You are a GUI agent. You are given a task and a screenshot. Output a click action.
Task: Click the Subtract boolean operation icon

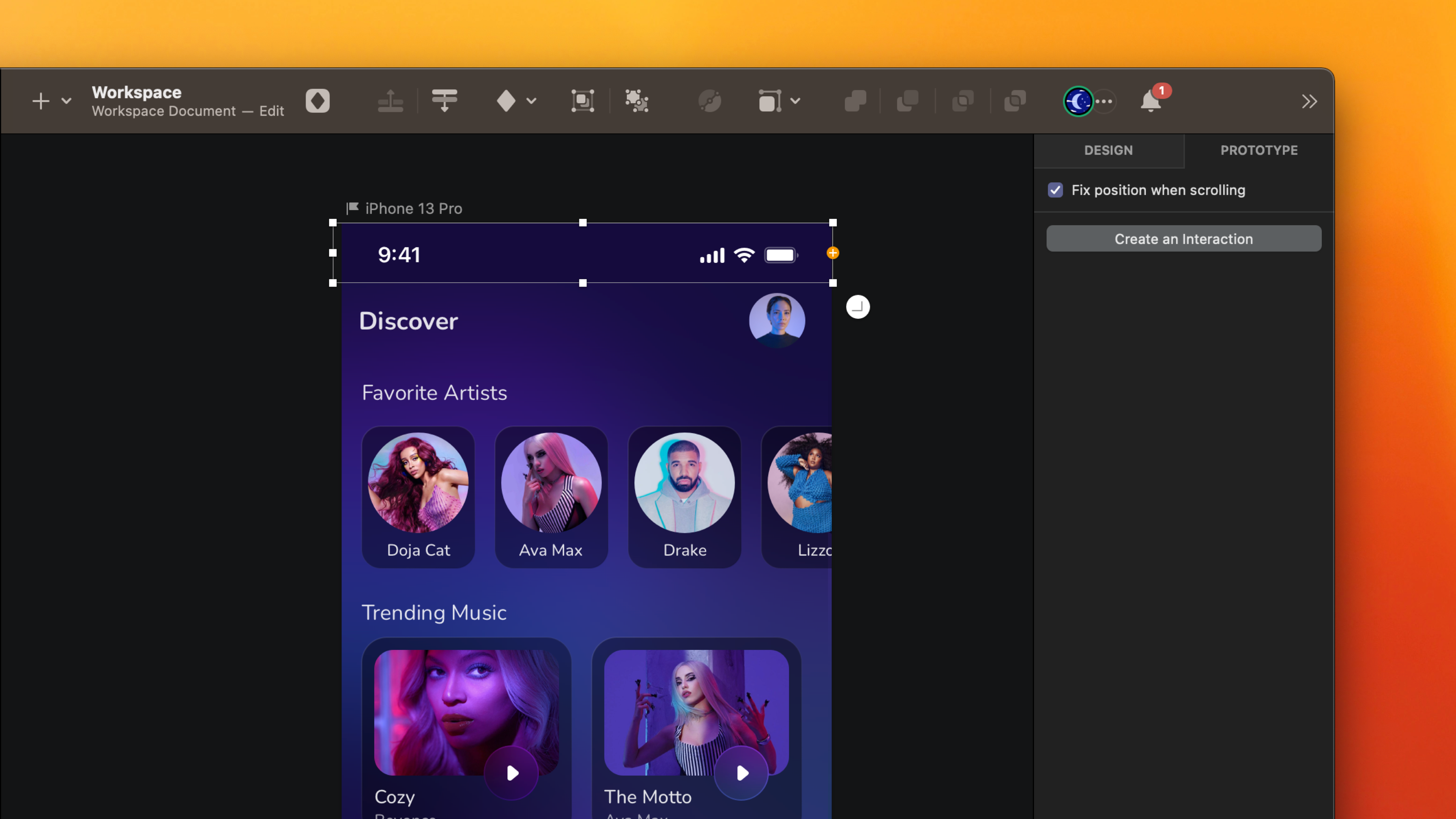pyautogui.click(x=908, y=101)
